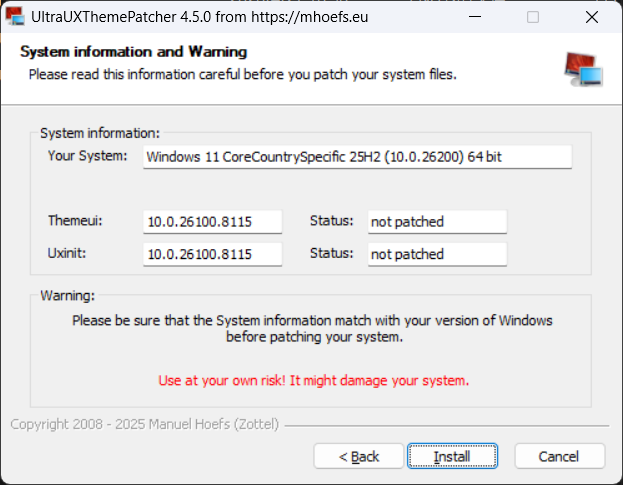Click the Themeui status 'not patched' field

pos(437,221)
